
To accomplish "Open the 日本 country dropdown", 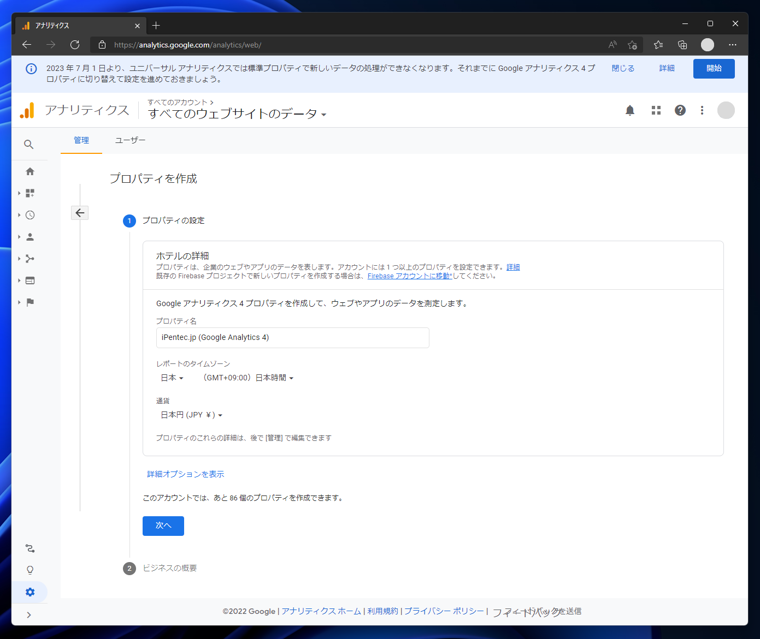I will pos(172,378).
